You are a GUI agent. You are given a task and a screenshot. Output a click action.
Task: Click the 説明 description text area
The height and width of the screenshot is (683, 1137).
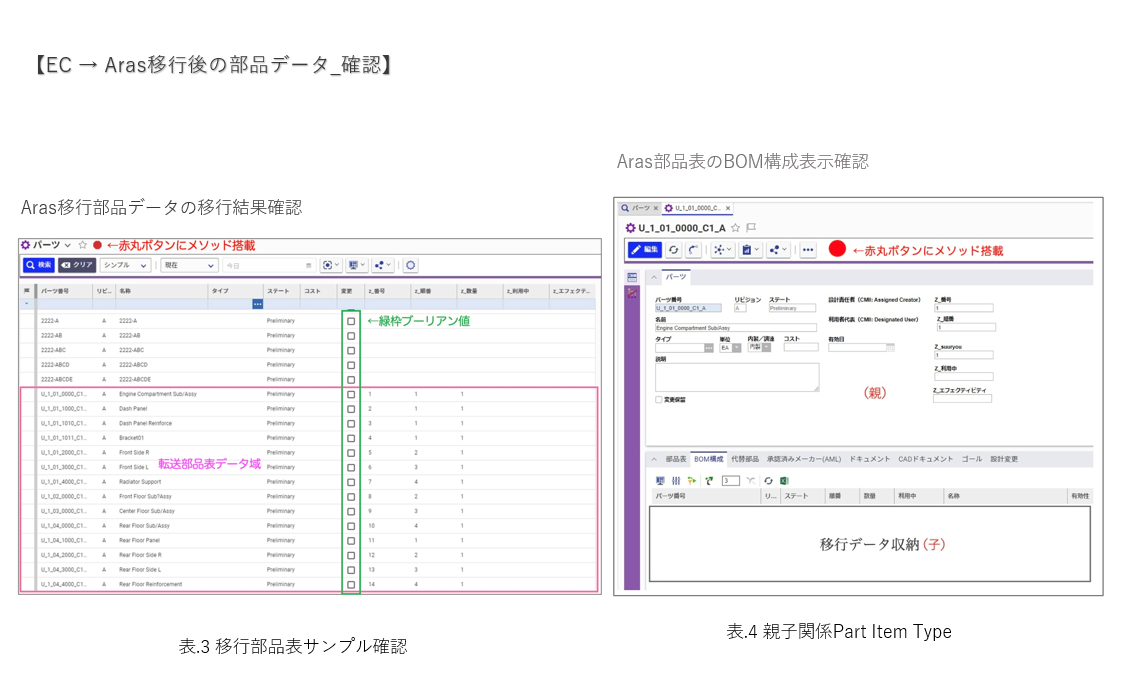[737, 377]
